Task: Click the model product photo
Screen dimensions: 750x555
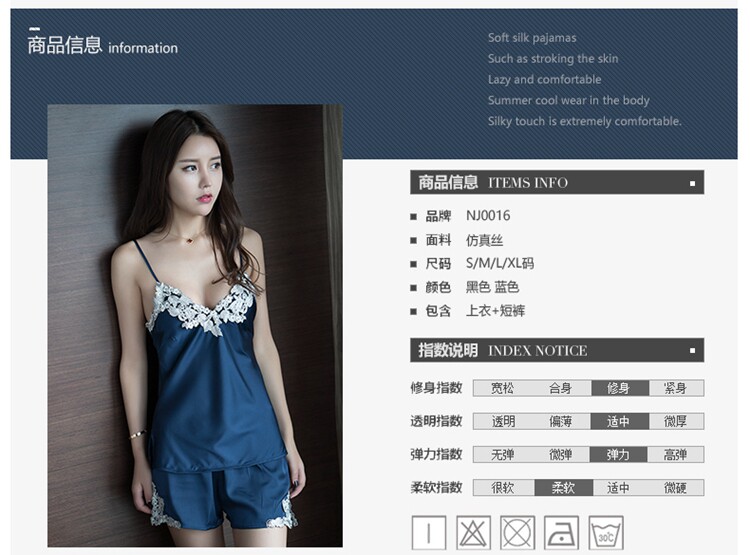Action: (x=195, y=325)
